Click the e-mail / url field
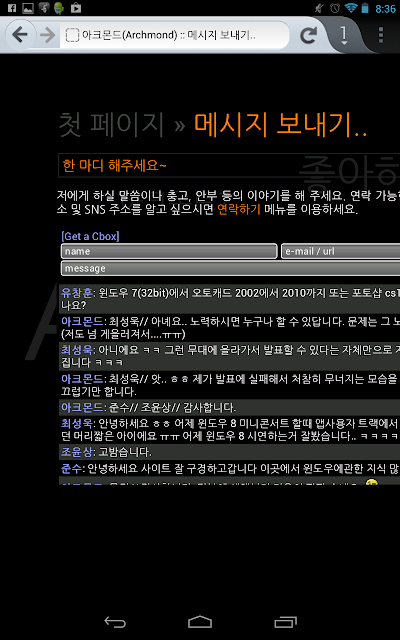The height and width of the screenshot is (640, 400). (x=340, y=251)
